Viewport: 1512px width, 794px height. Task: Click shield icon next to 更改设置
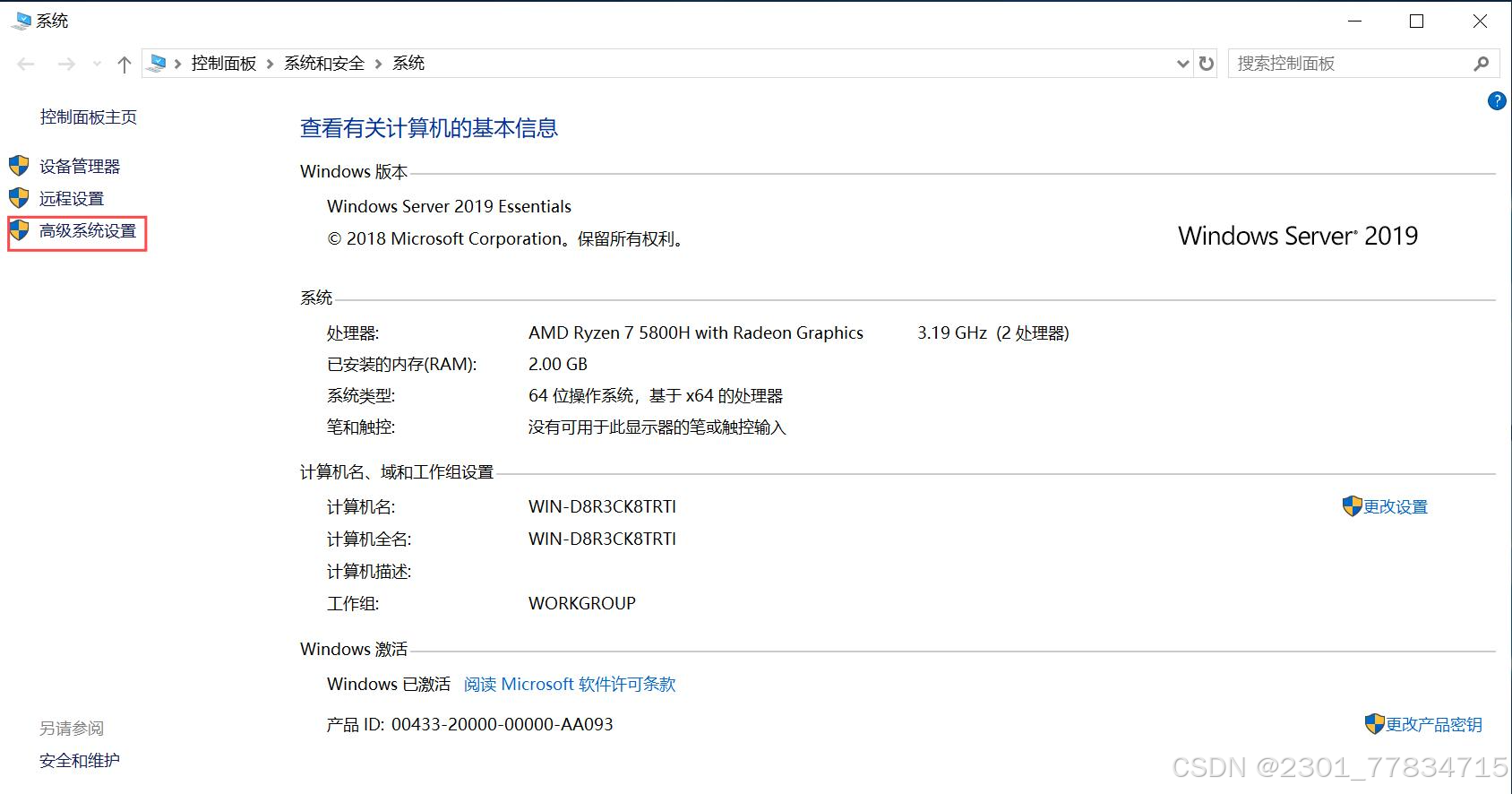1353,506
